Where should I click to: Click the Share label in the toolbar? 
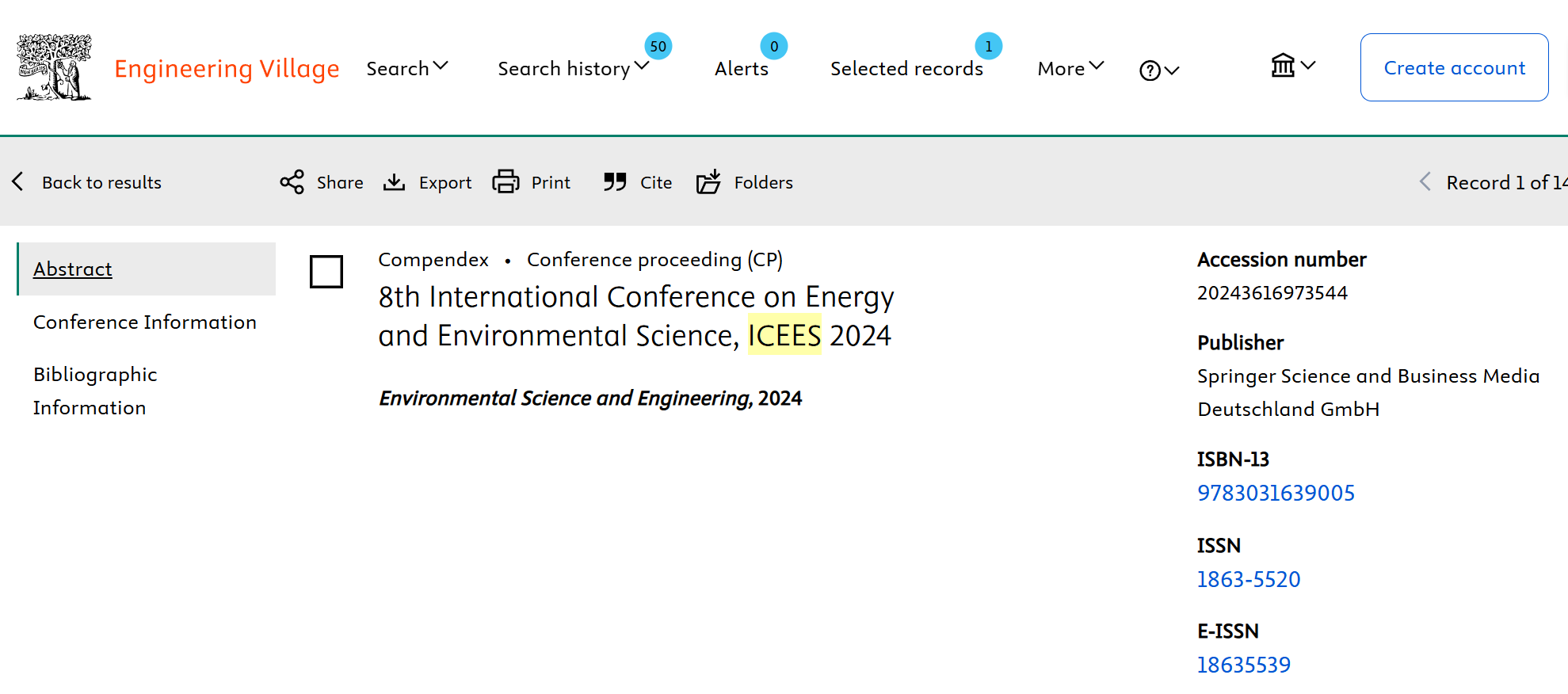point(340,182)
